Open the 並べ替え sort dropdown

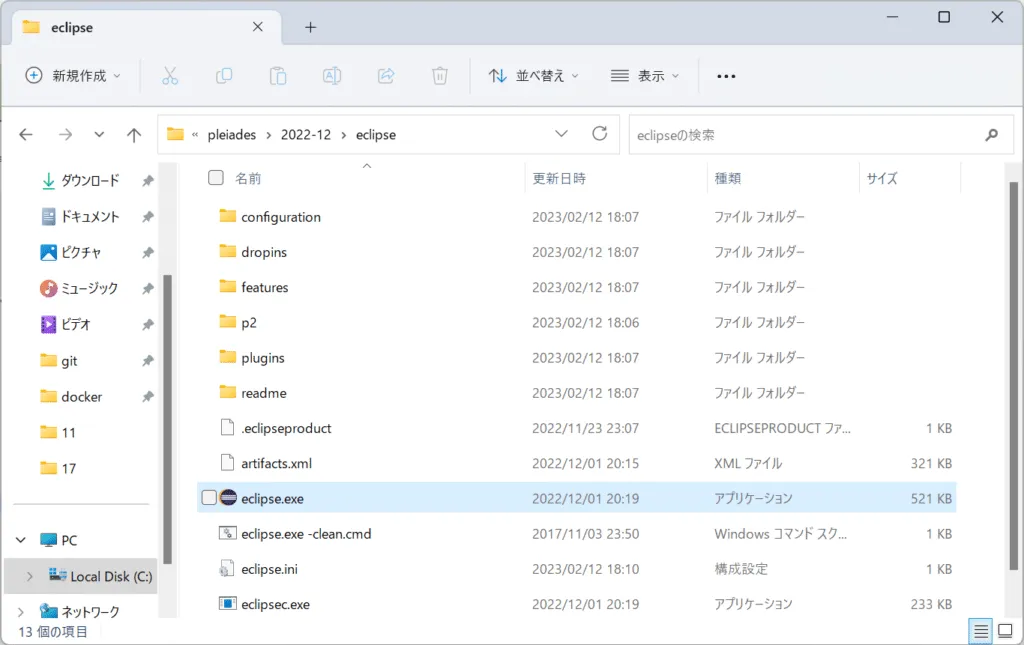click(534, 76)
